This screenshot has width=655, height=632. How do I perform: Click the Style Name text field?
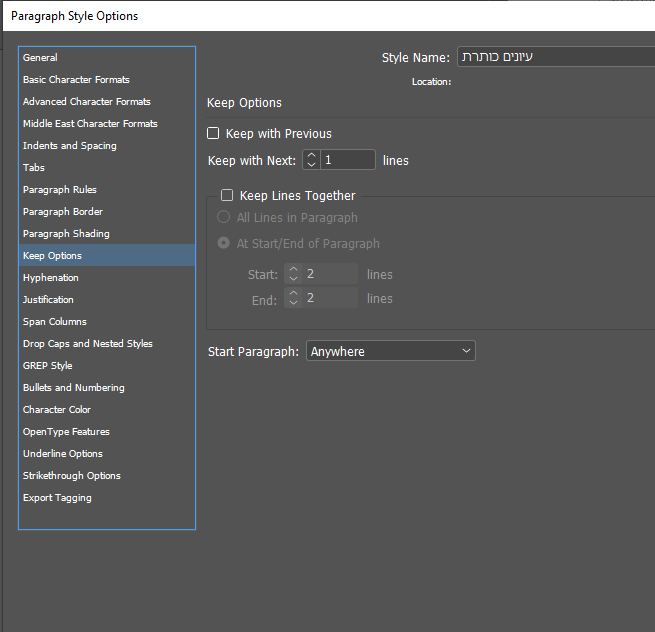(555, 57)
